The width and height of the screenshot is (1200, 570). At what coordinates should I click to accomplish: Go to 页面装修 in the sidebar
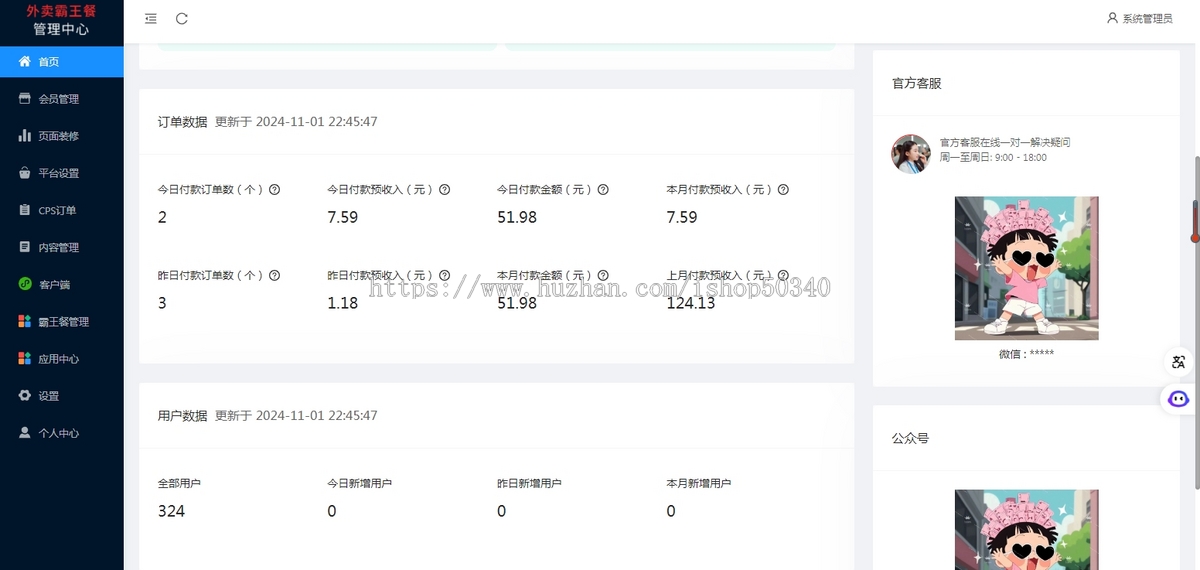coord(62,136)
